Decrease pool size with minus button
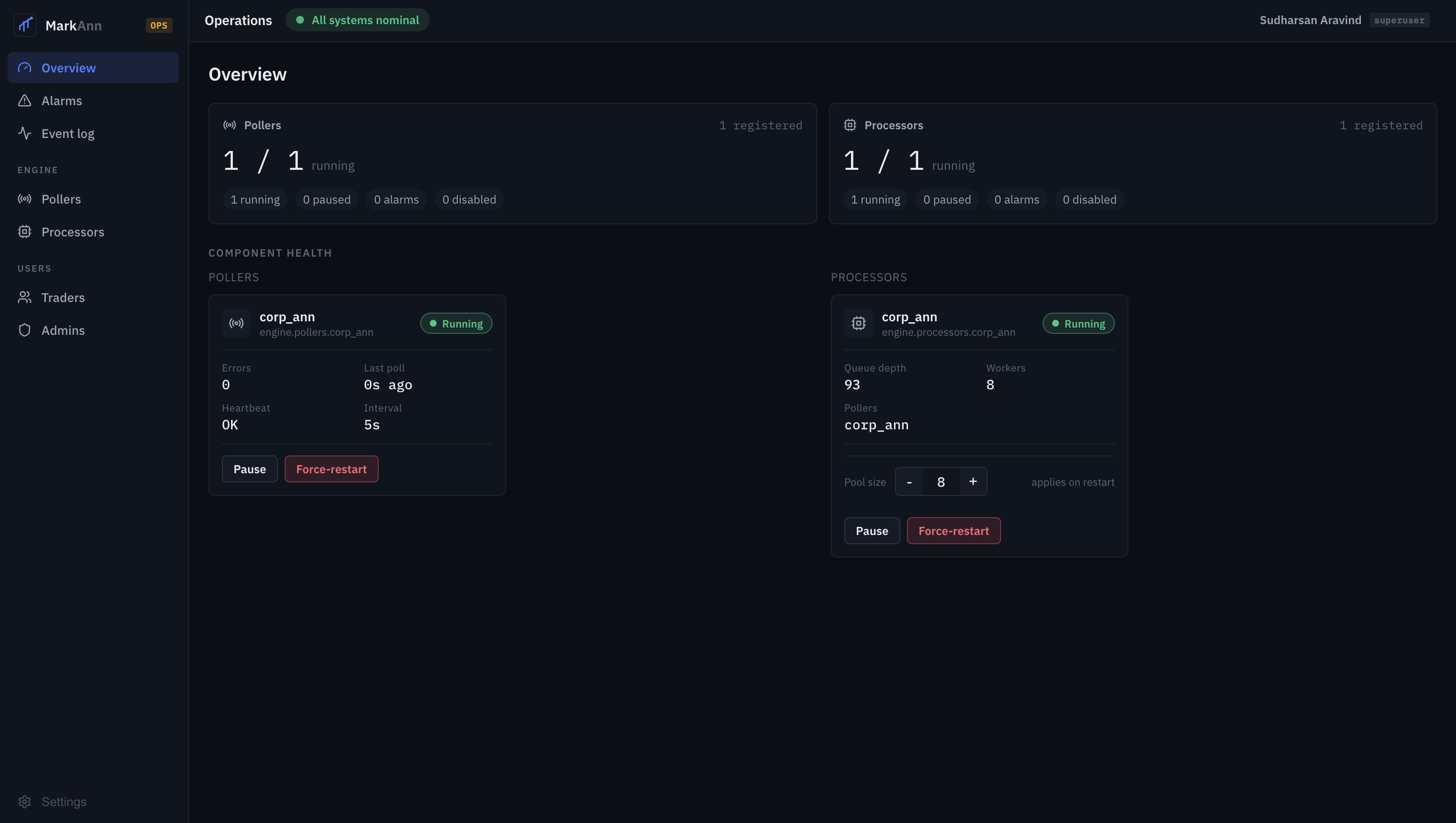1456x823 pixels. click(x=909, y=481)
